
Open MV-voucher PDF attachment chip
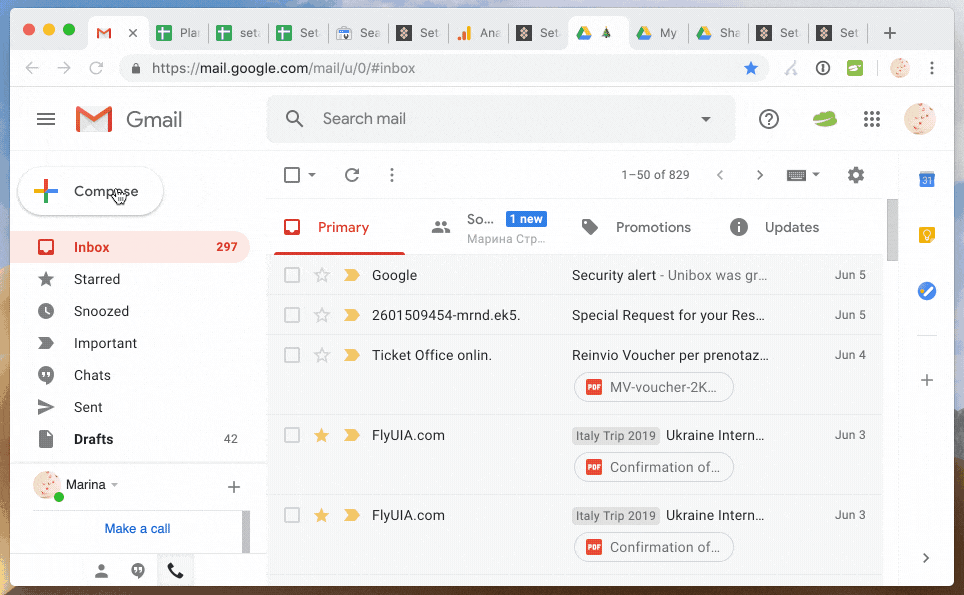[x=654, y=387]
